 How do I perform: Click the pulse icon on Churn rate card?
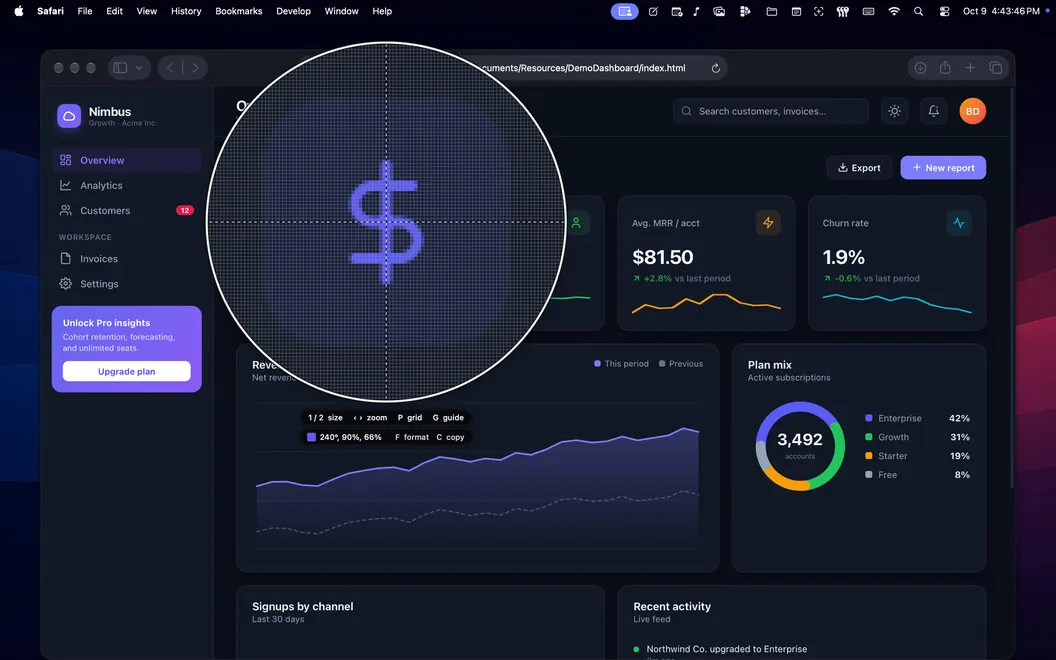pyautogui.click(x=958, y=223)
